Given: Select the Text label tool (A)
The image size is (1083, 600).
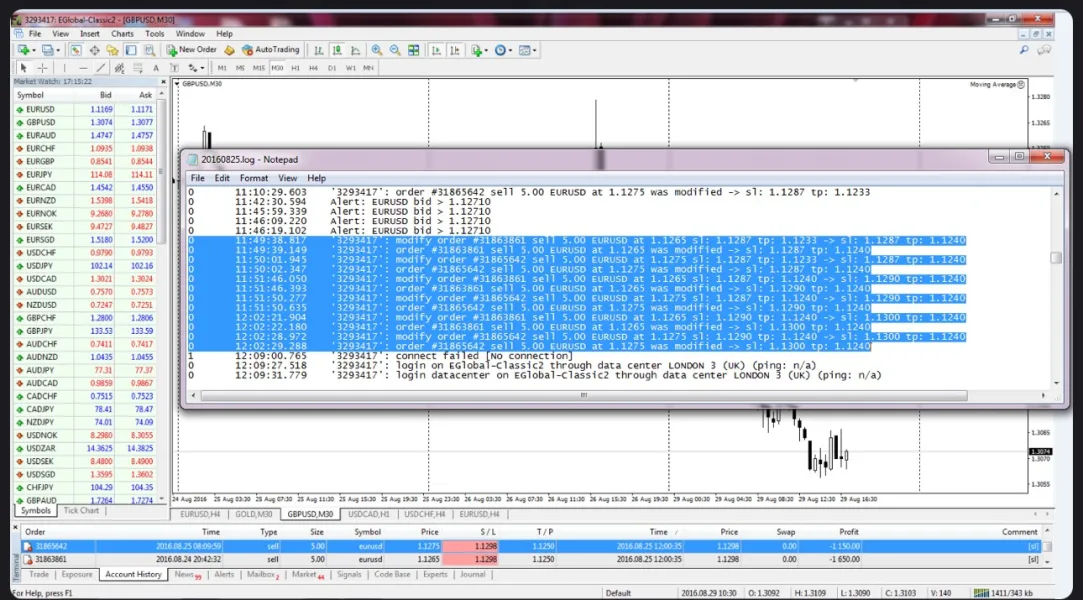Looking at the screenshot, I should tap(157, 68).
